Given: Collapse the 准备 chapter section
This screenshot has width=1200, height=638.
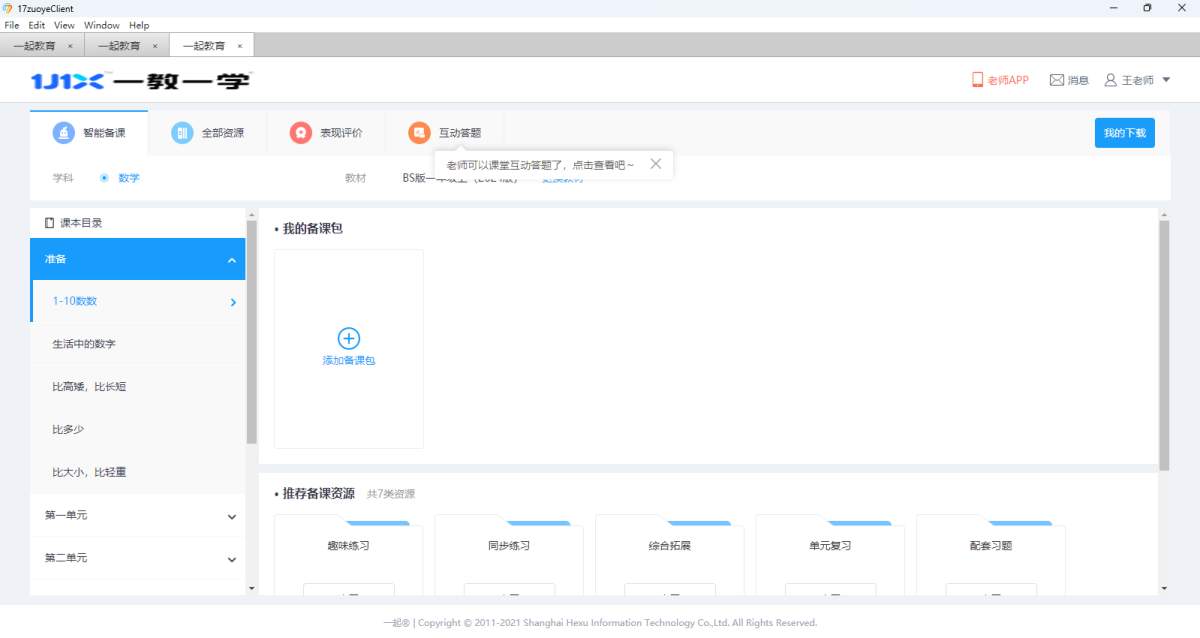Looking at the screenshot, I should 232,260.
